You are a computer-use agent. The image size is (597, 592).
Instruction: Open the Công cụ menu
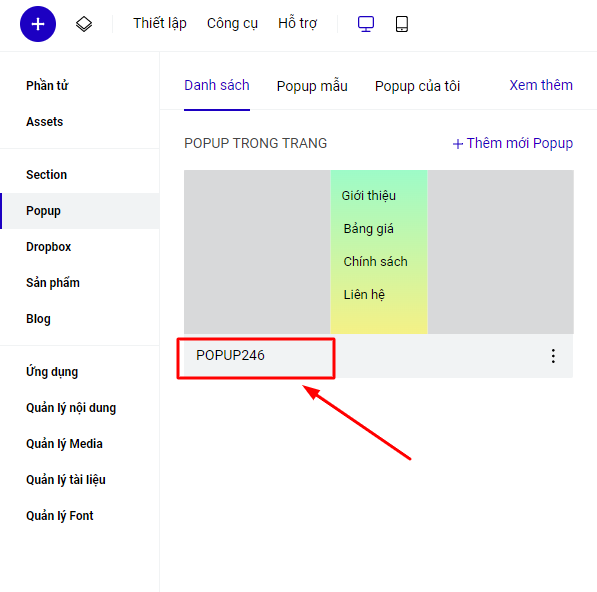tap(232, 23)
